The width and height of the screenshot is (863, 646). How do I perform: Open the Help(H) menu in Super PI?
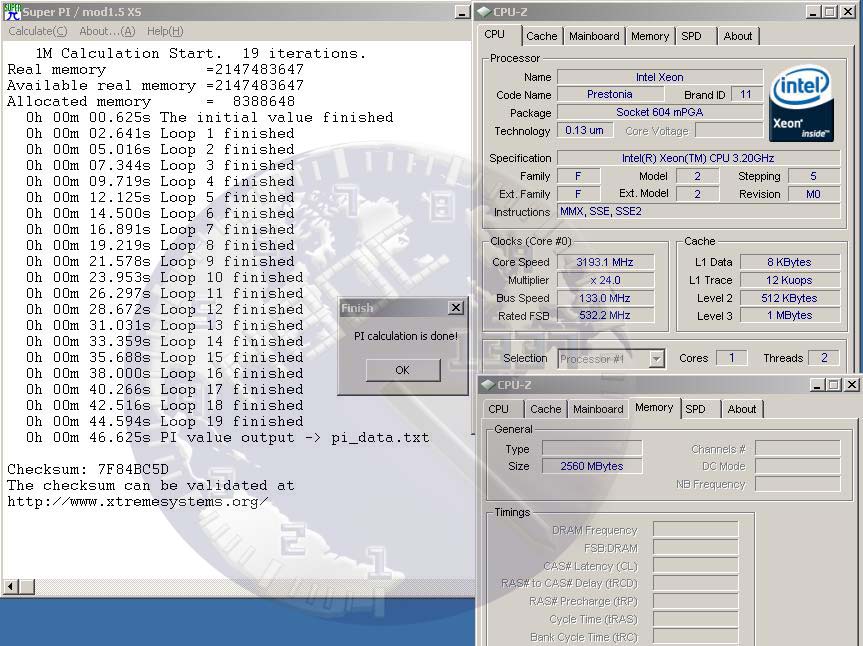[165, 31]
